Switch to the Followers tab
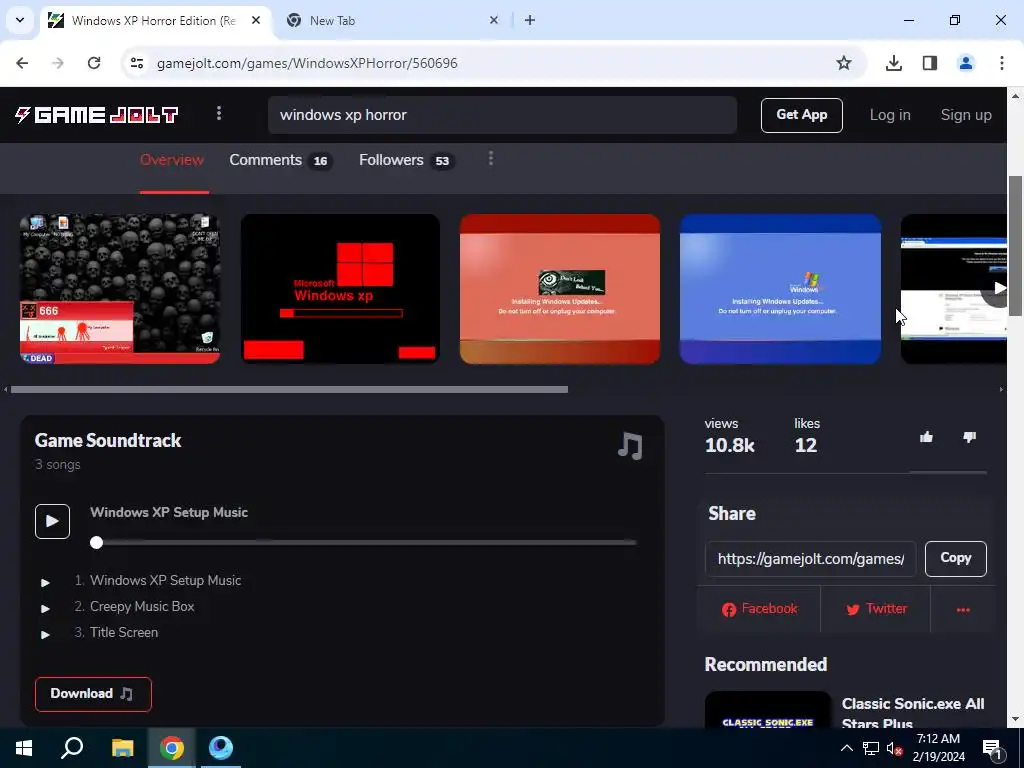This screenshot has width=1024, height=768. pos(406,160)
